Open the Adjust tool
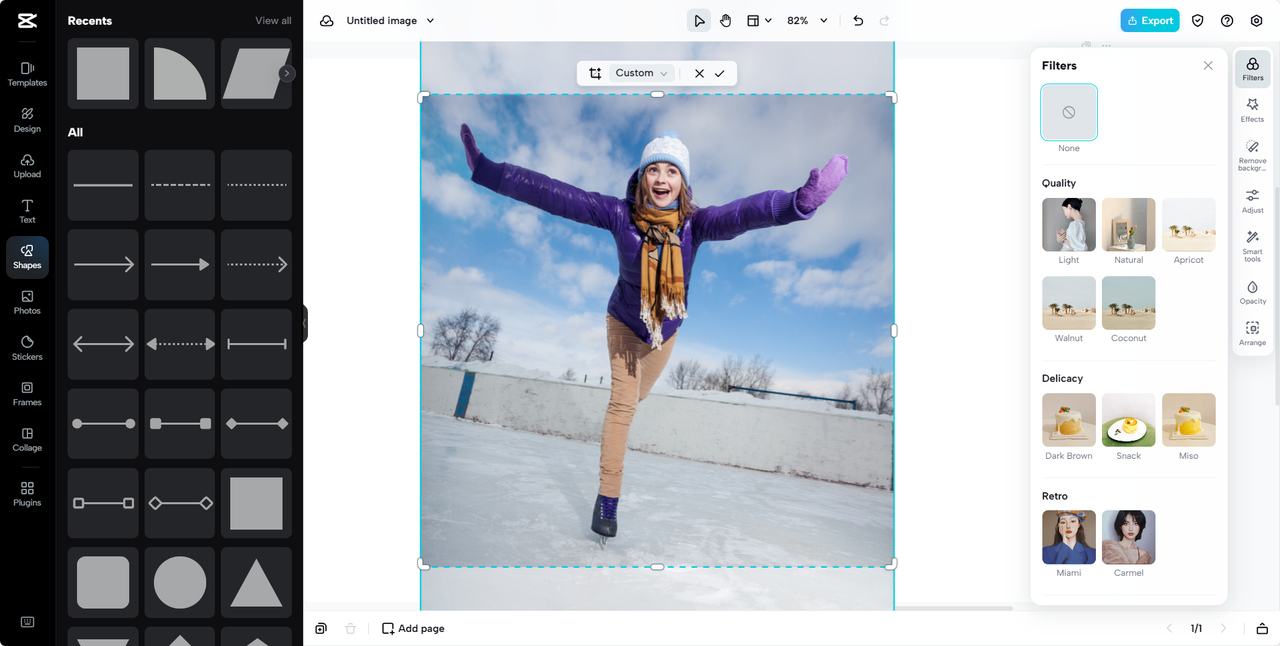 pyautogui.click(x=1252, y=201)
